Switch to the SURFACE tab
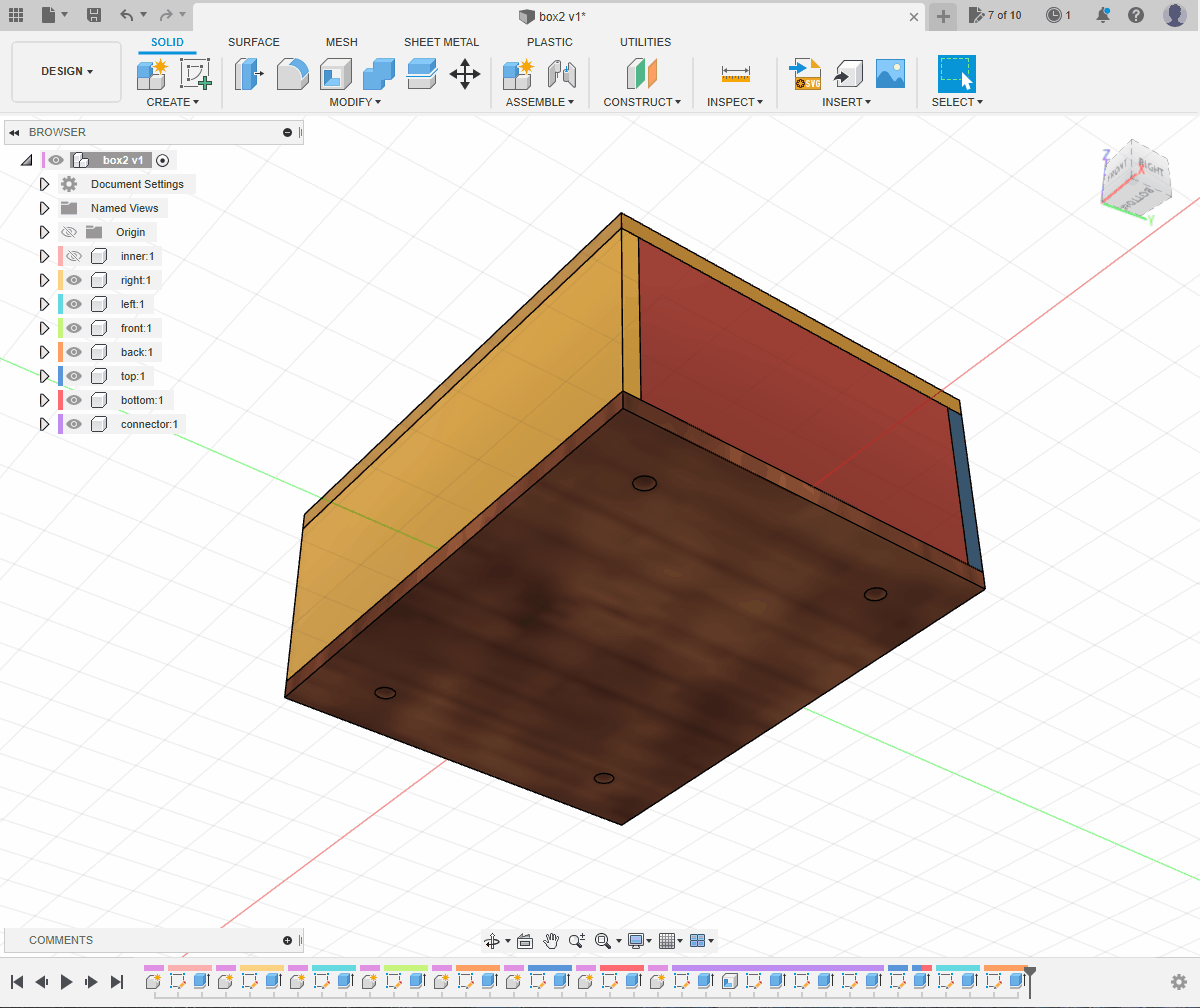The width and height of the screenshot is (1200, 1008). (254, 42)
